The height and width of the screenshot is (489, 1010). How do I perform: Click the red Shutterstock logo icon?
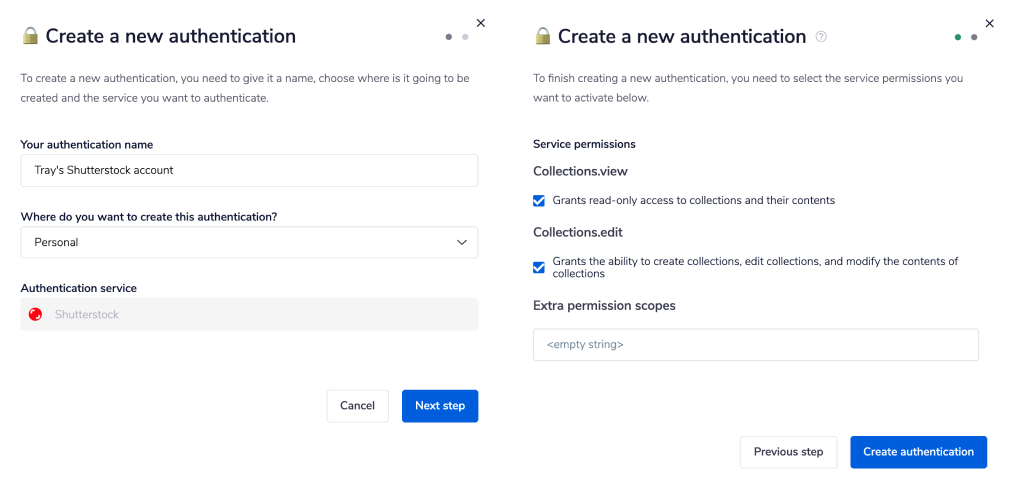pos(36,314)
